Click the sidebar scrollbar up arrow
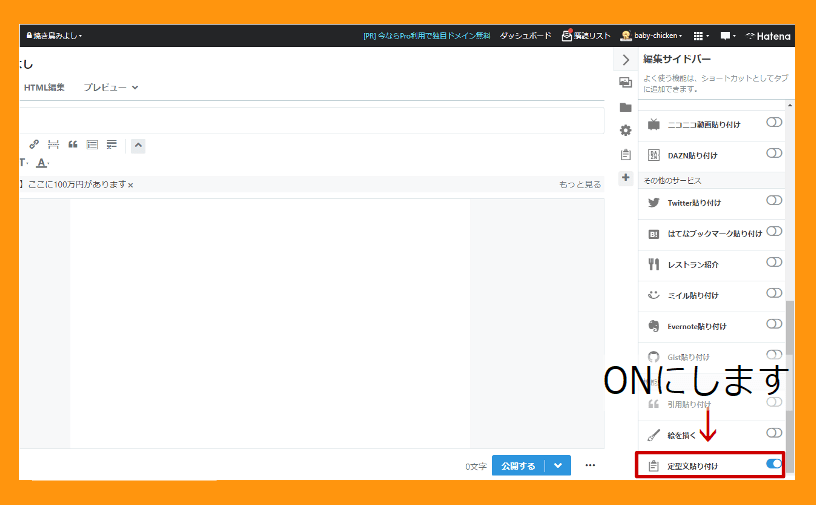This screenshot has height=505, width=816. (790, 105)
